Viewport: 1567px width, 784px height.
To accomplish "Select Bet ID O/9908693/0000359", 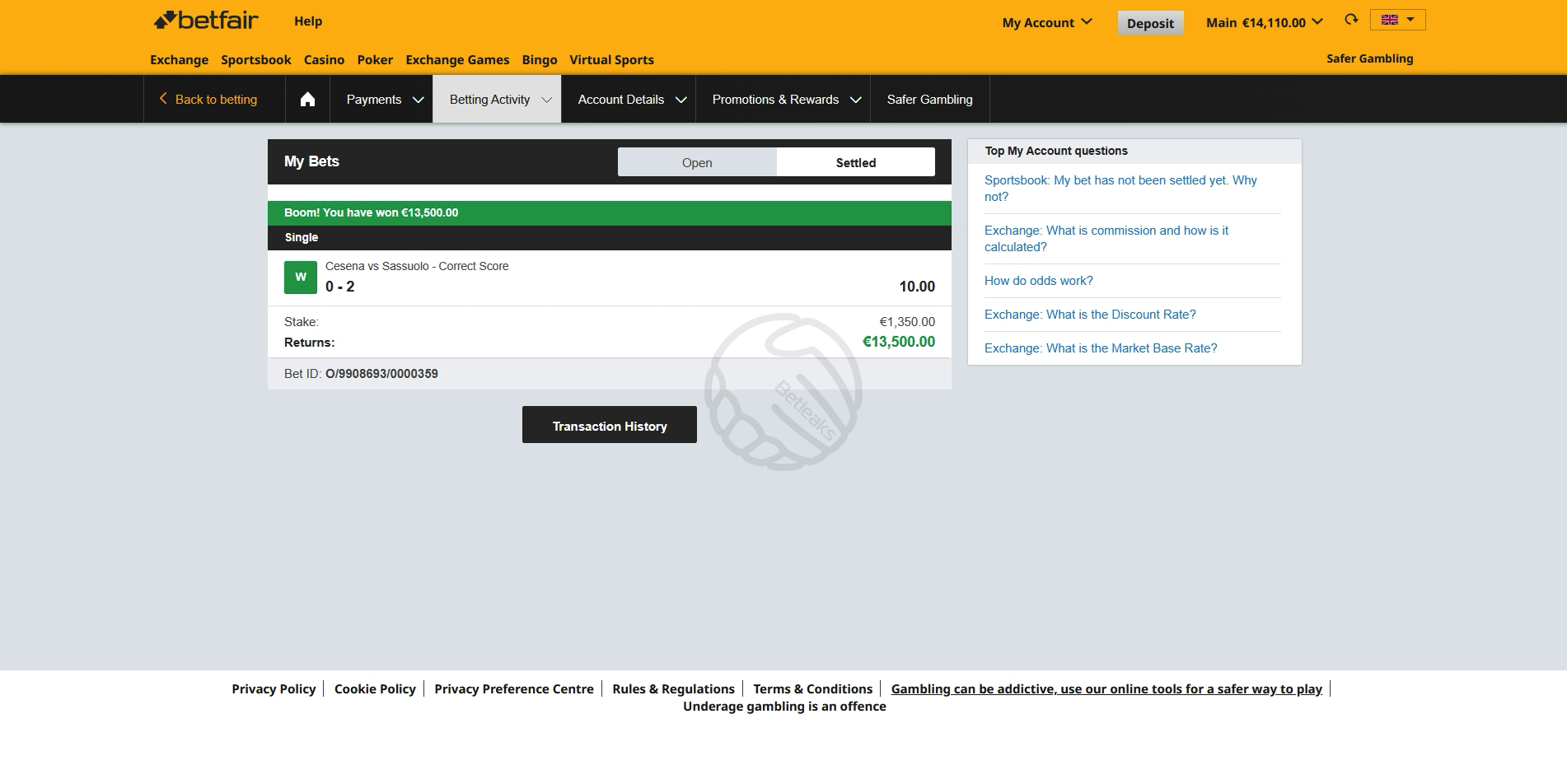I will pos(381,374).
